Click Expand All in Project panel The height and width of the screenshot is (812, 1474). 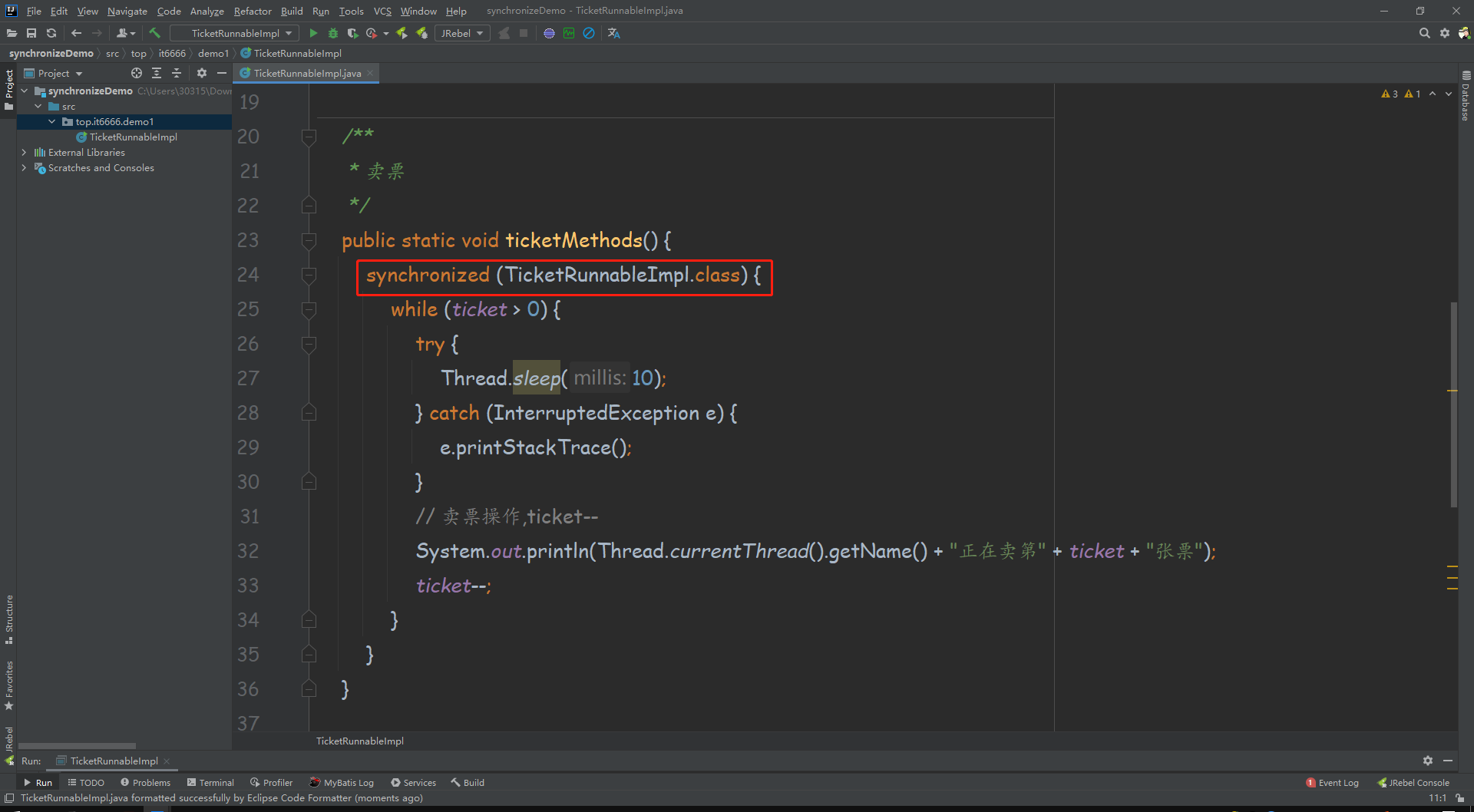coord(157,73)
